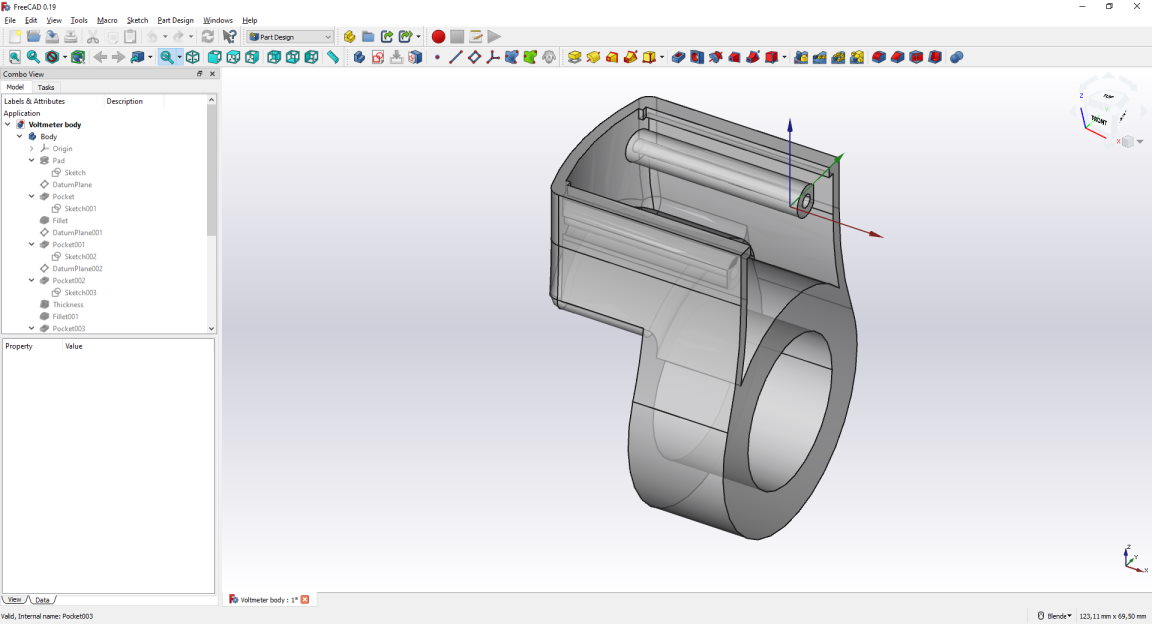Close the Combo View panel
This screenshot has width=1152, height=624.
pos(212,74)
